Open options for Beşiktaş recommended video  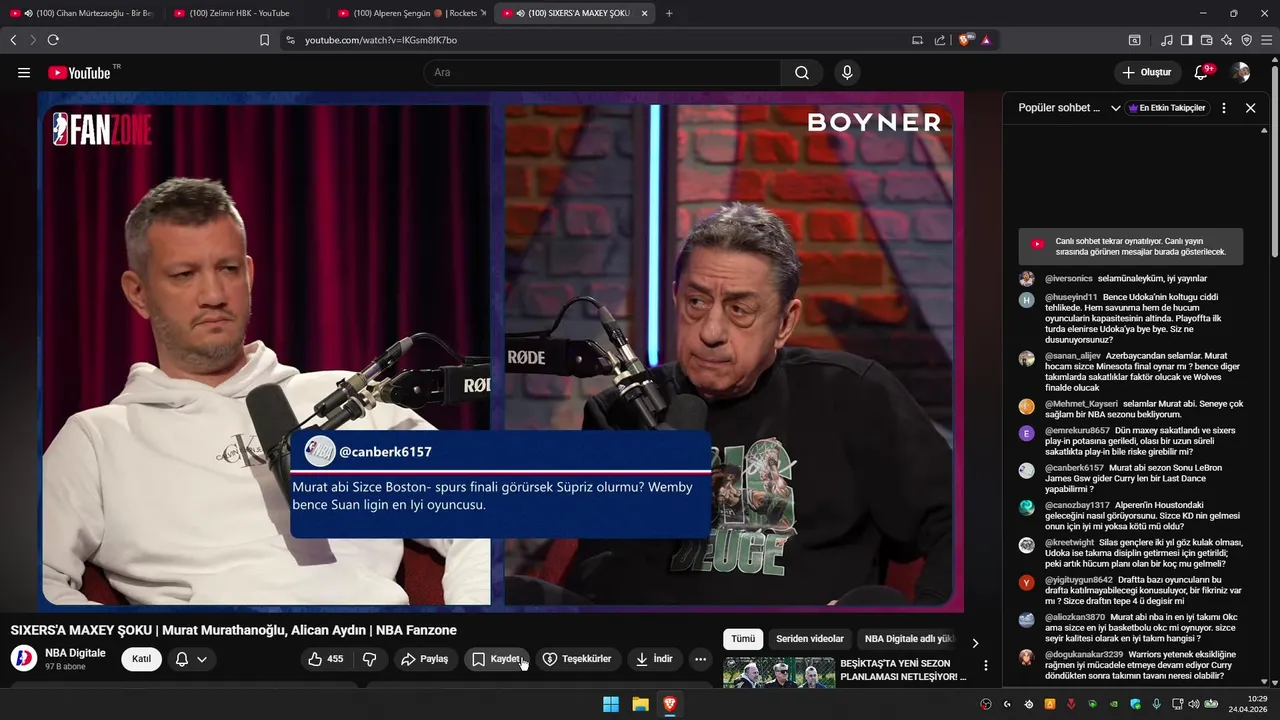[x=986, y=665]
